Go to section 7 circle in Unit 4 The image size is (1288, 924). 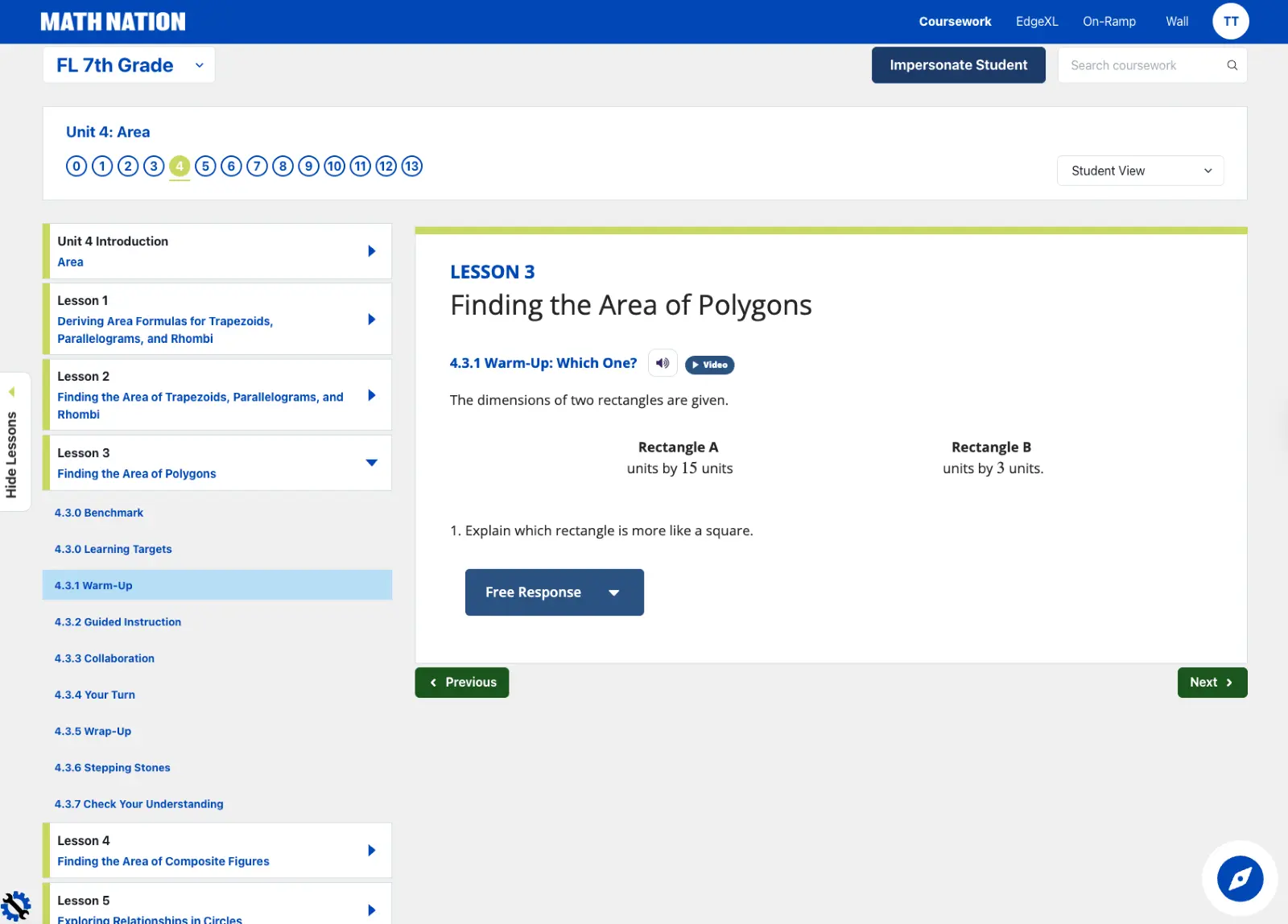(257, 167)
